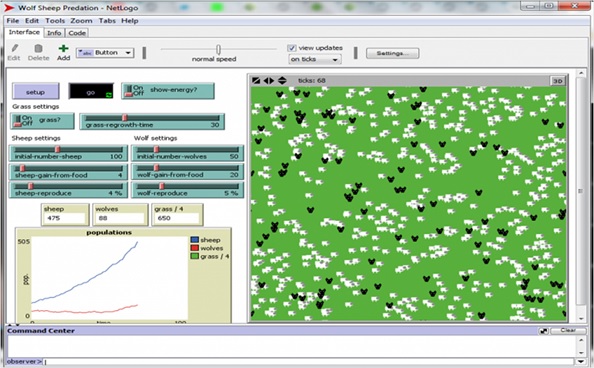
Task: Click the view arrow-box icon next to ticks
Action: point(256,80)
